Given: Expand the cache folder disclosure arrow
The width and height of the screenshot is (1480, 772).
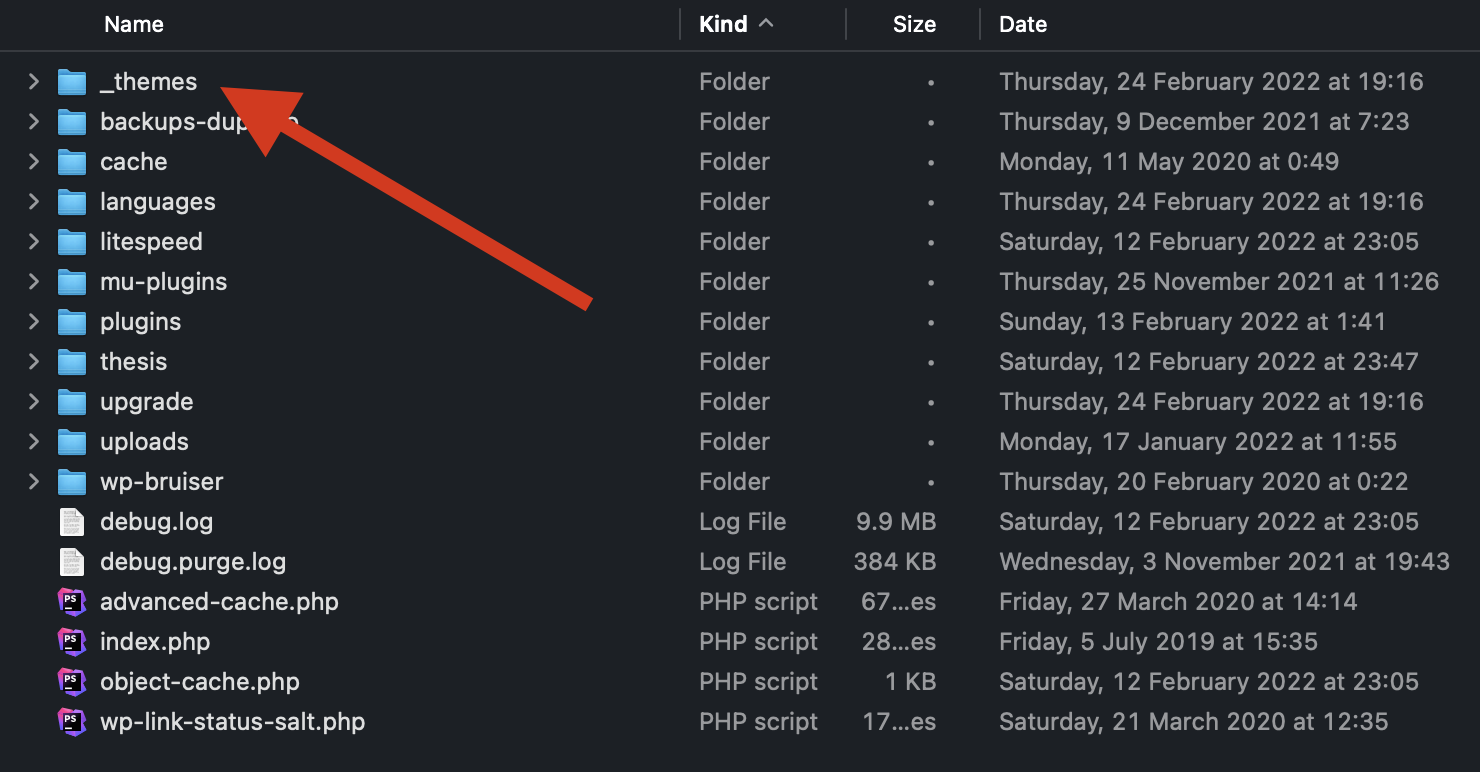Looking at the screenshot, I should click(x=33, y=162).
